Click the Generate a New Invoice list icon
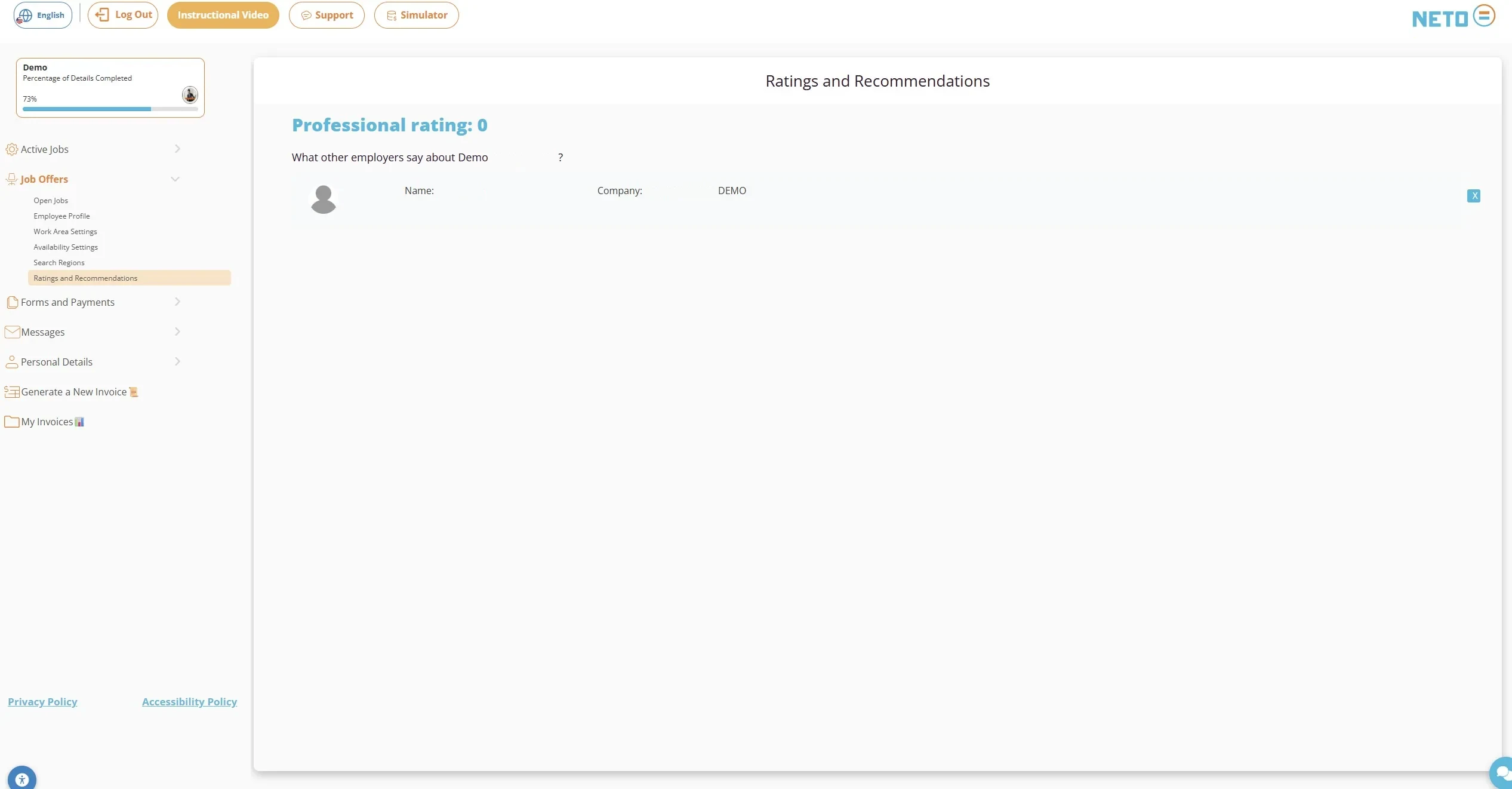Screen dimensions: 1512x789 pos(12,392)
